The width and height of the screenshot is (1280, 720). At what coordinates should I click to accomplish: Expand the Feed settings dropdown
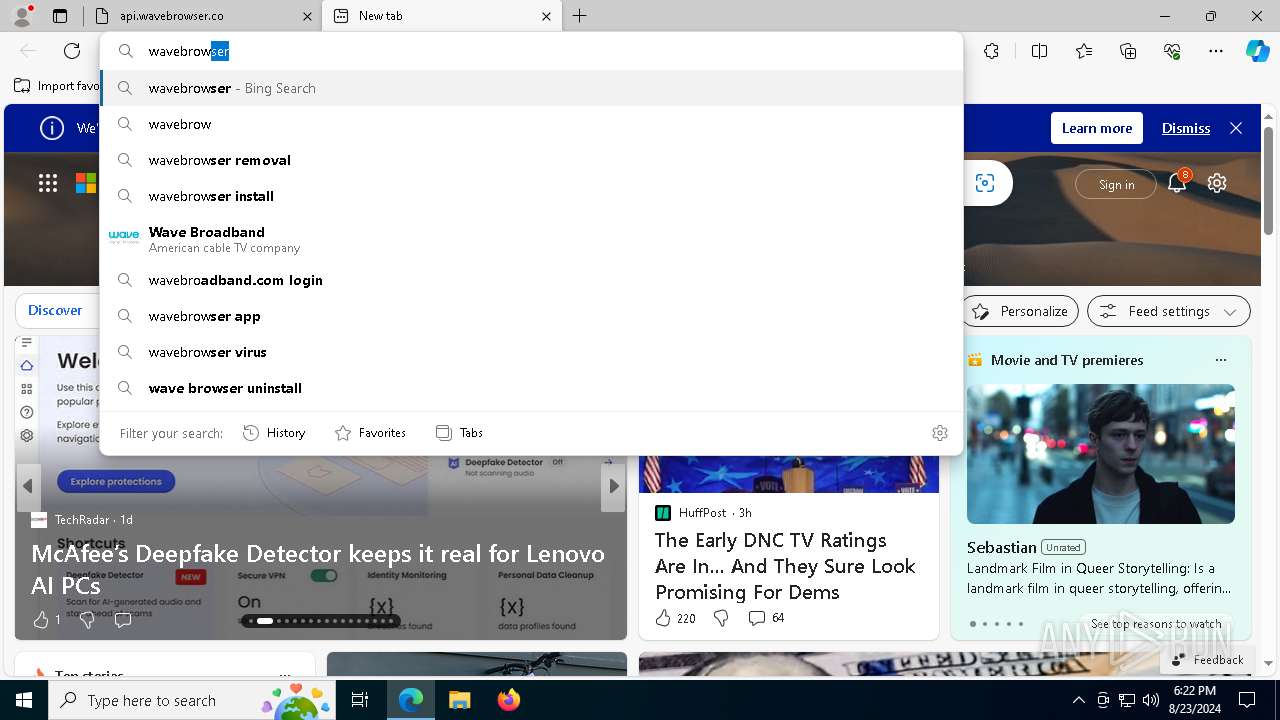(x=1168, y=311)
